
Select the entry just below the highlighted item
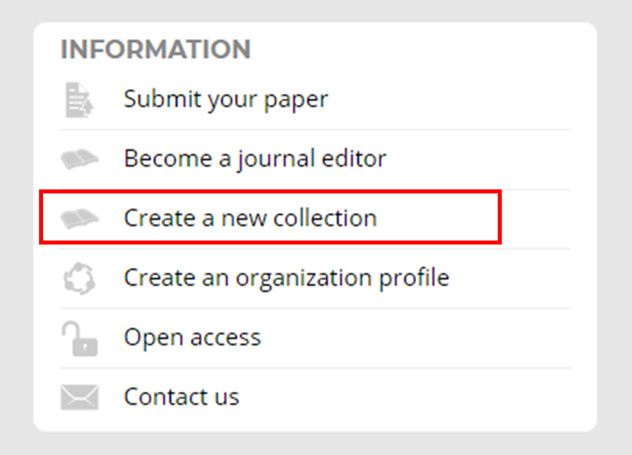(286, 277)
